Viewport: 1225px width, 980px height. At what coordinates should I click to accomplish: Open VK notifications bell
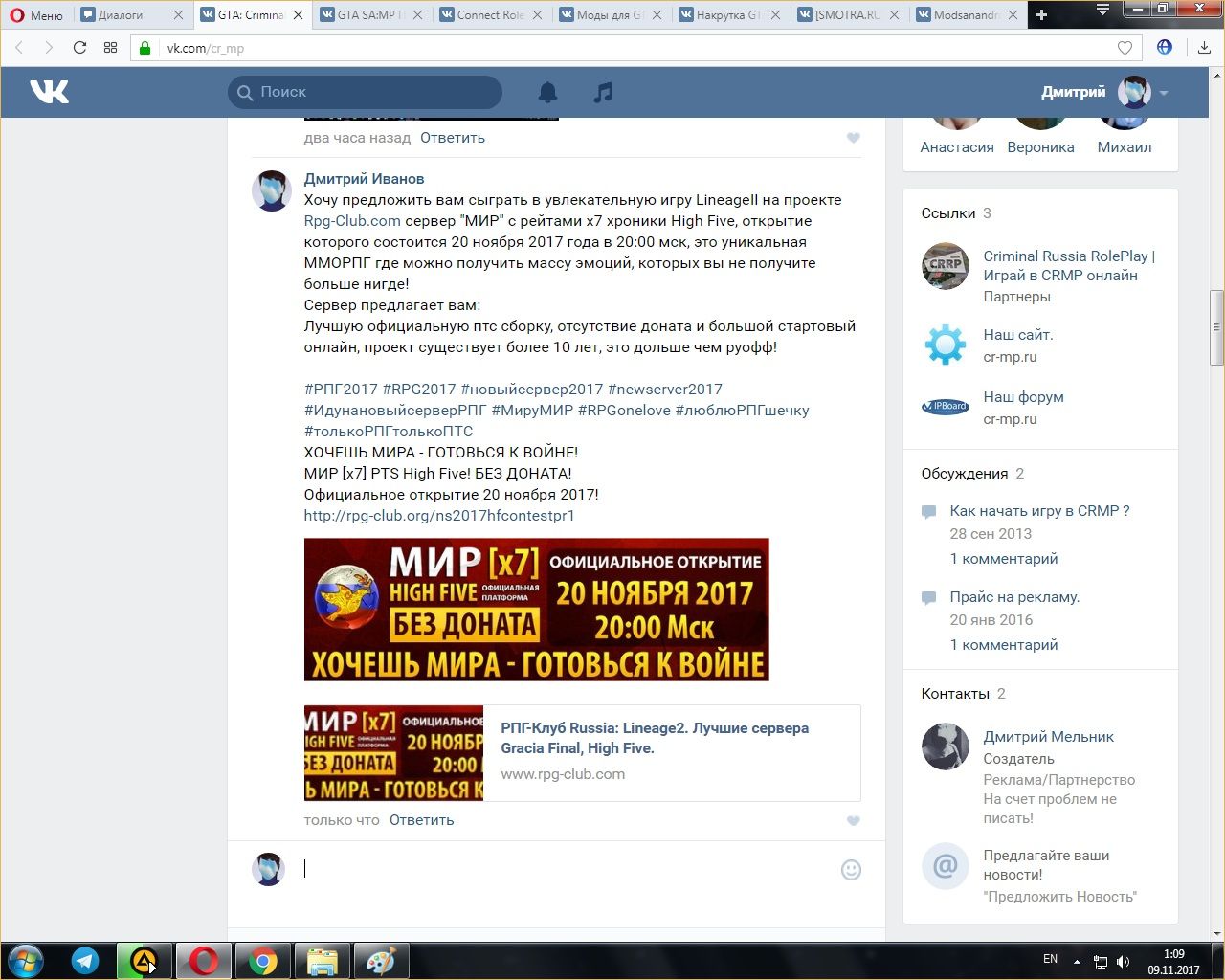click(x=547, y=92)
